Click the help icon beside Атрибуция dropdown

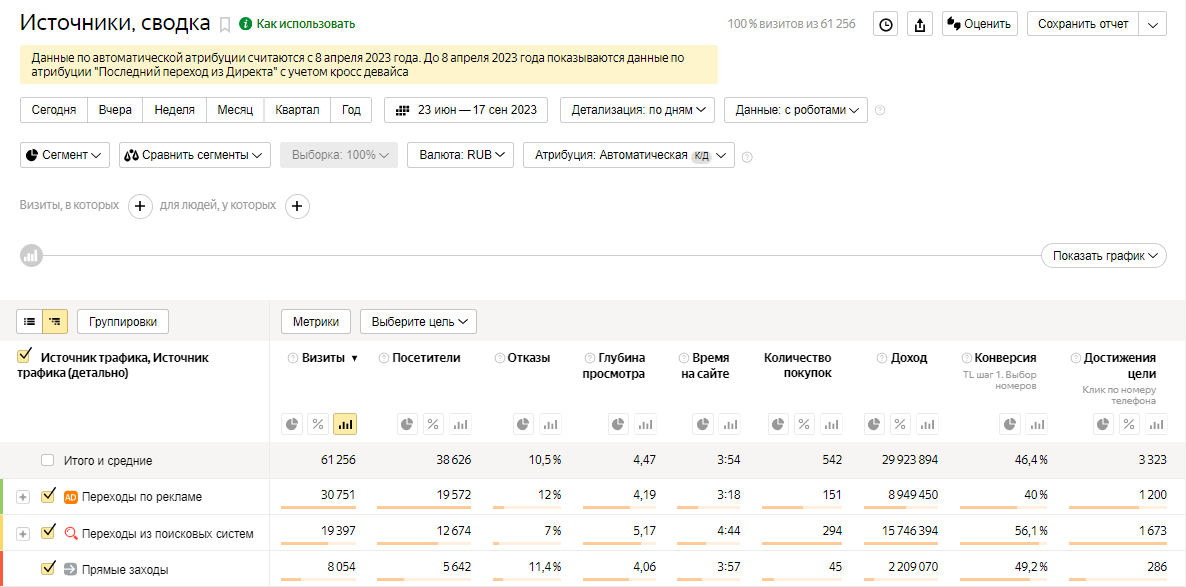pos(747,157)
